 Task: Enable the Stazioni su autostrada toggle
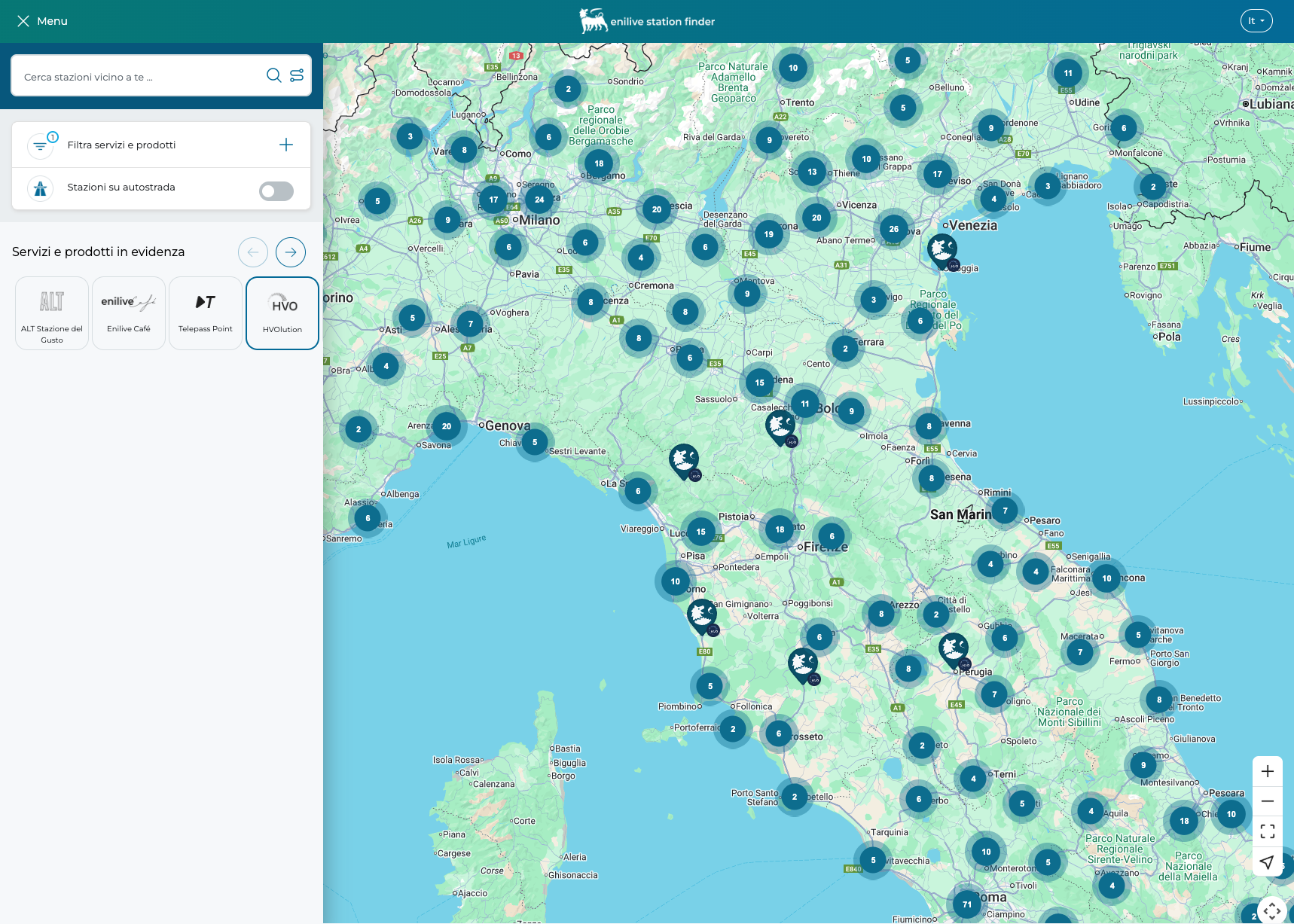click(x=276, y=191)
